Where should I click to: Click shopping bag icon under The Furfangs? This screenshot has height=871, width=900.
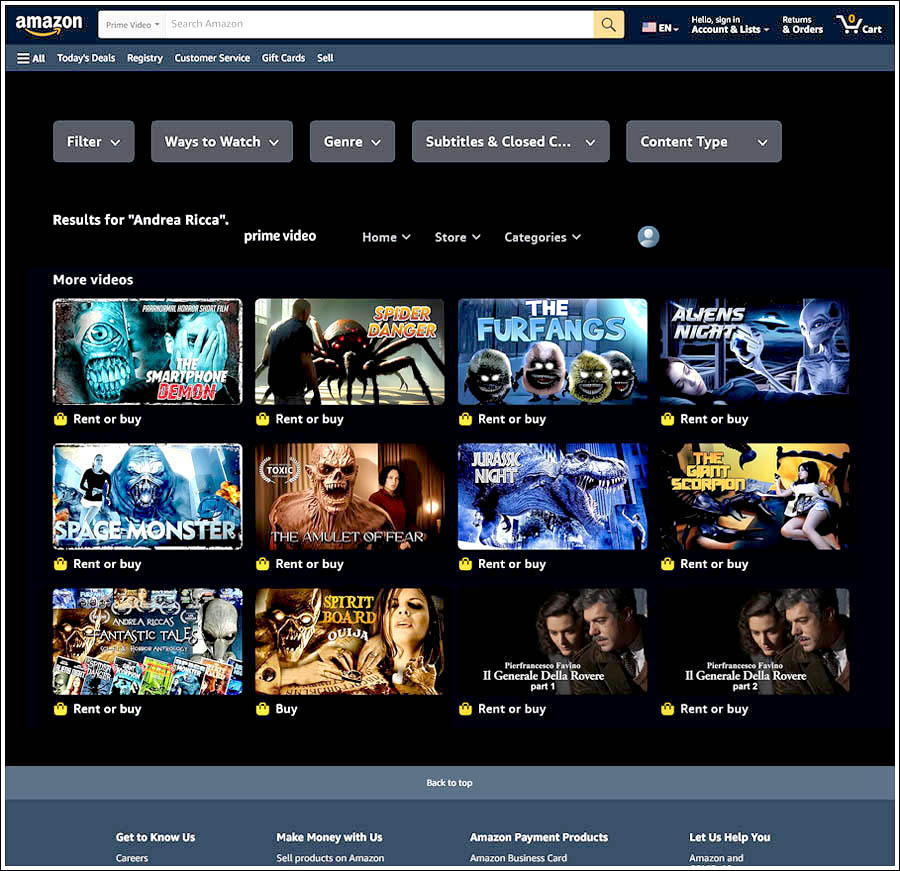465,419
